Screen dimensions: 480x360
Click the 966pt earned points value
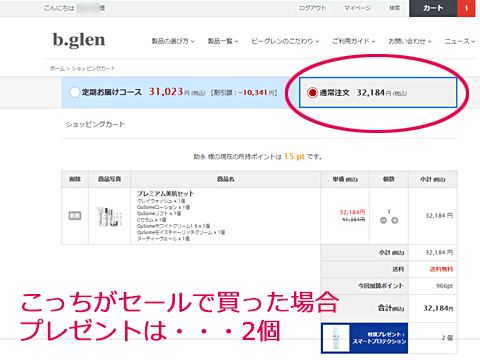[444, 286]
